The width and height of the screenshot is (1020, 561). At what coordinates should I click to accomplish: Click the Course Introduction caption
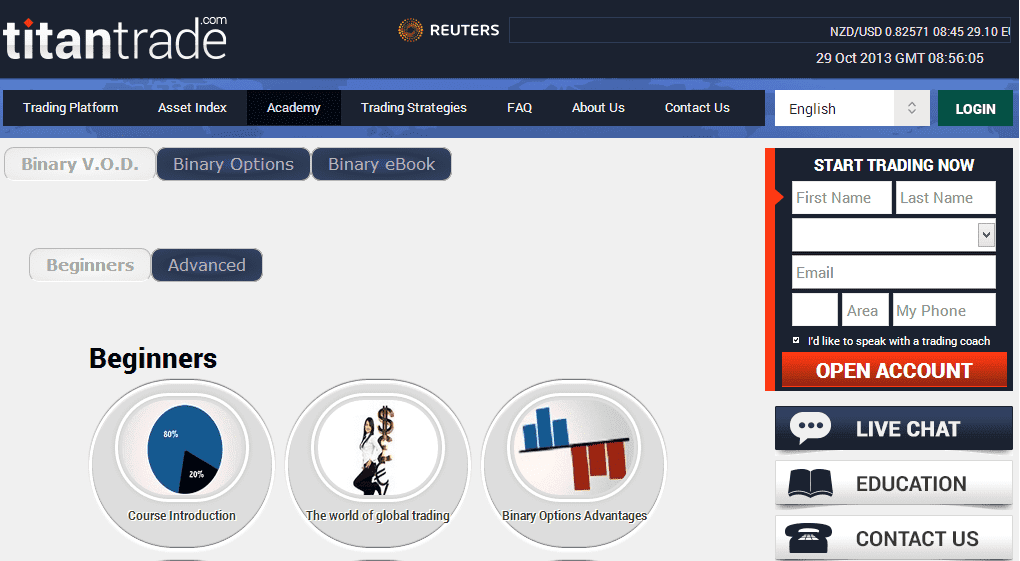[x=181, y=515]
